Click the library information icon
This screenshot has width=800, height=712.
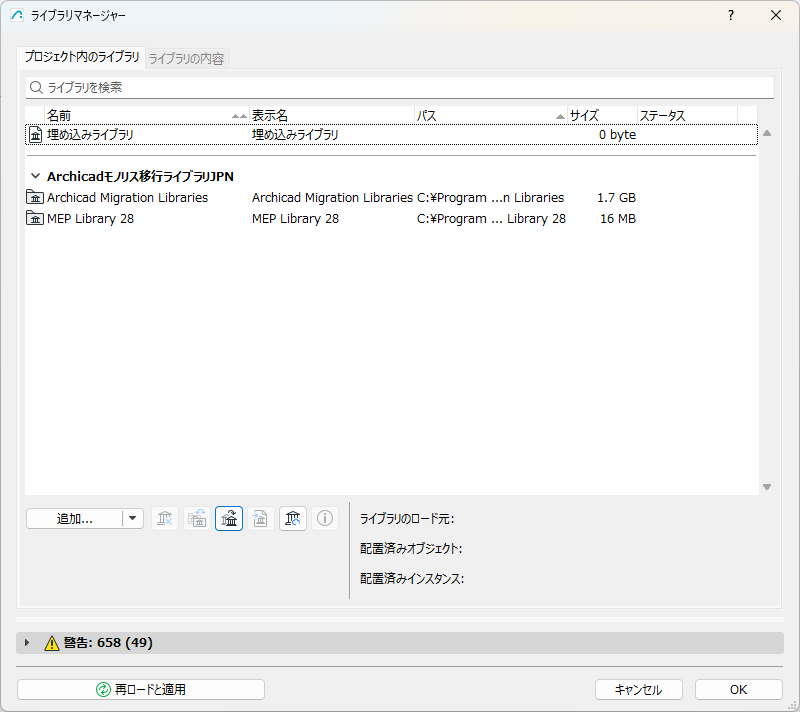pyautogui.click(x=325, y=519)
